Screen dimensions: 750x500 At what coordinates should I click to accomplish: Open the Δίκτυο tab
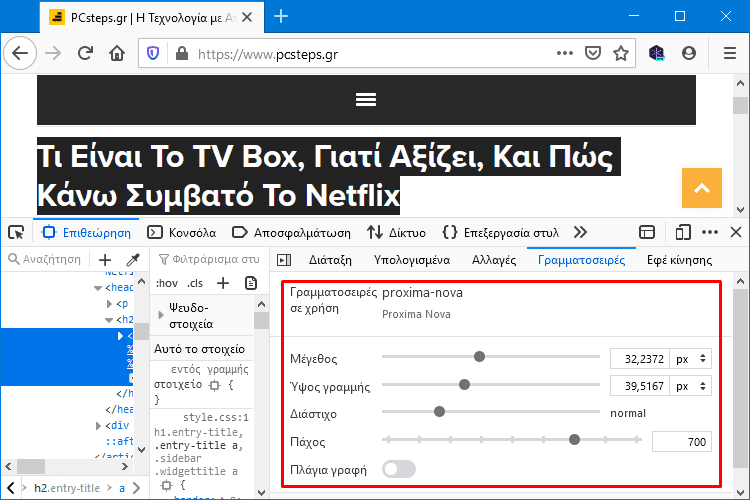point(397,233)
